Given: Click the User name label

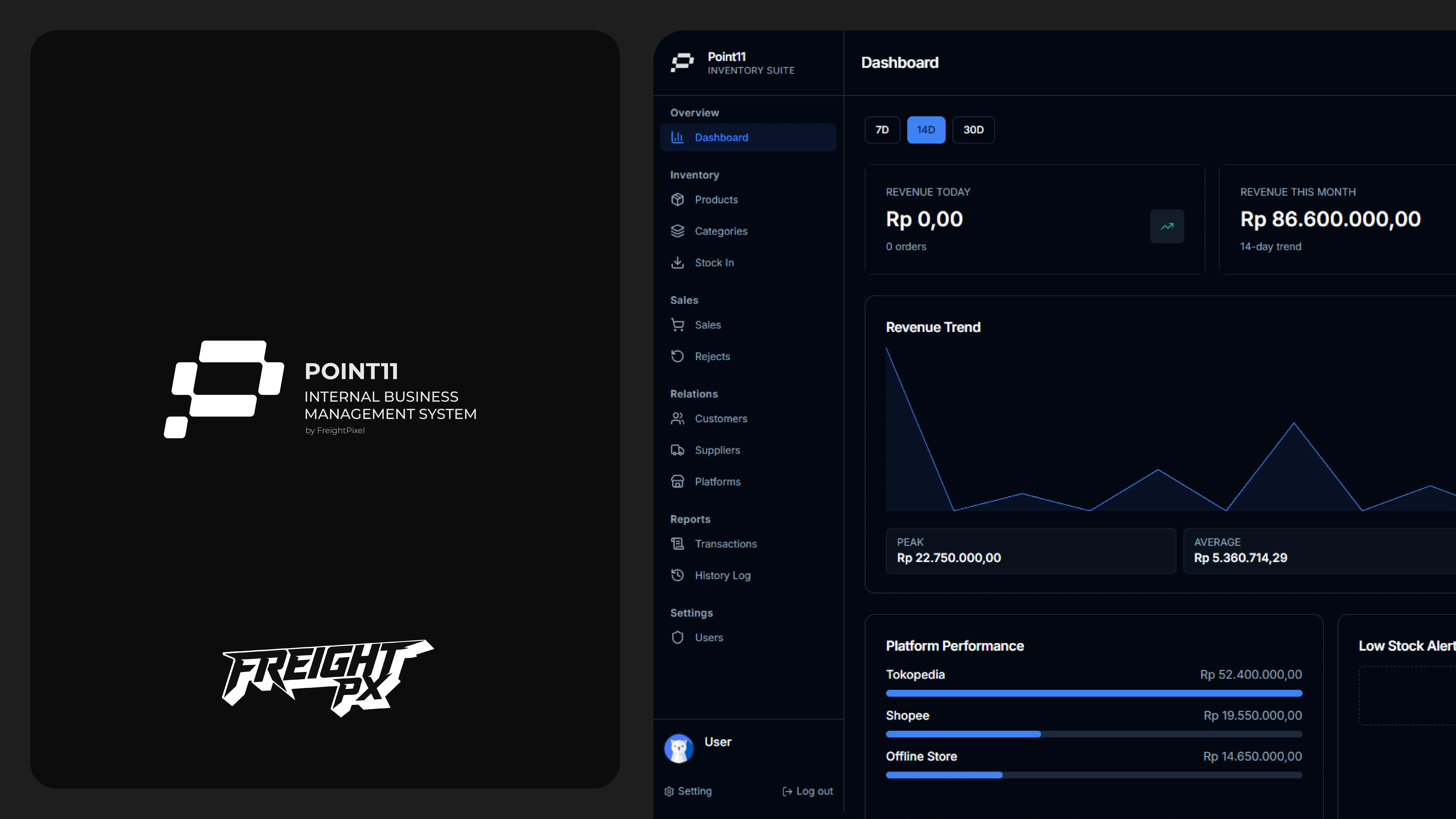Looking at the screenshot, I should (x=718, y=742).
